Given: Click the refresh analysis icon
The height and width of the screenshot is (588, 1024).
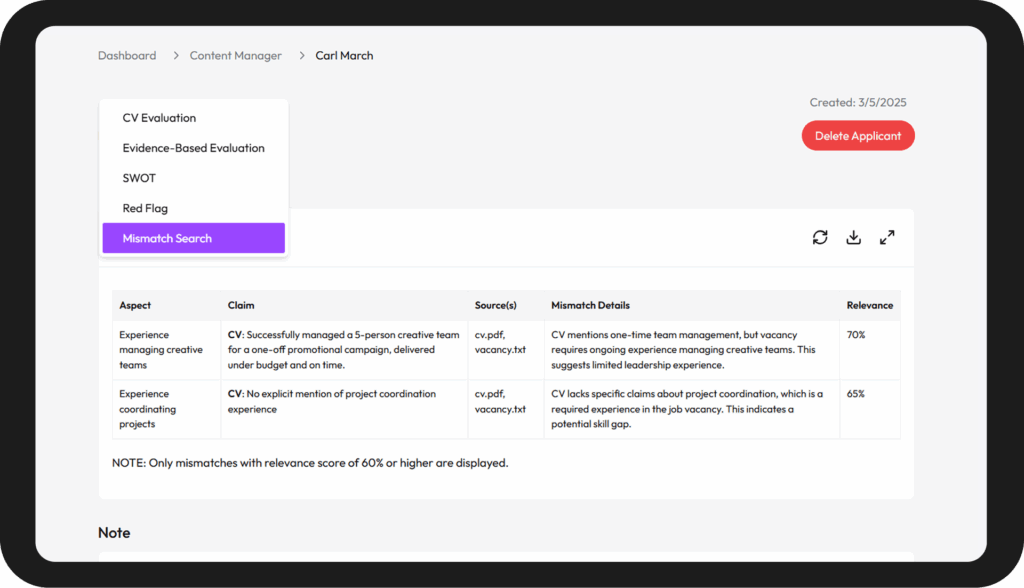Looking at the screenshot, I should (820, 237).
